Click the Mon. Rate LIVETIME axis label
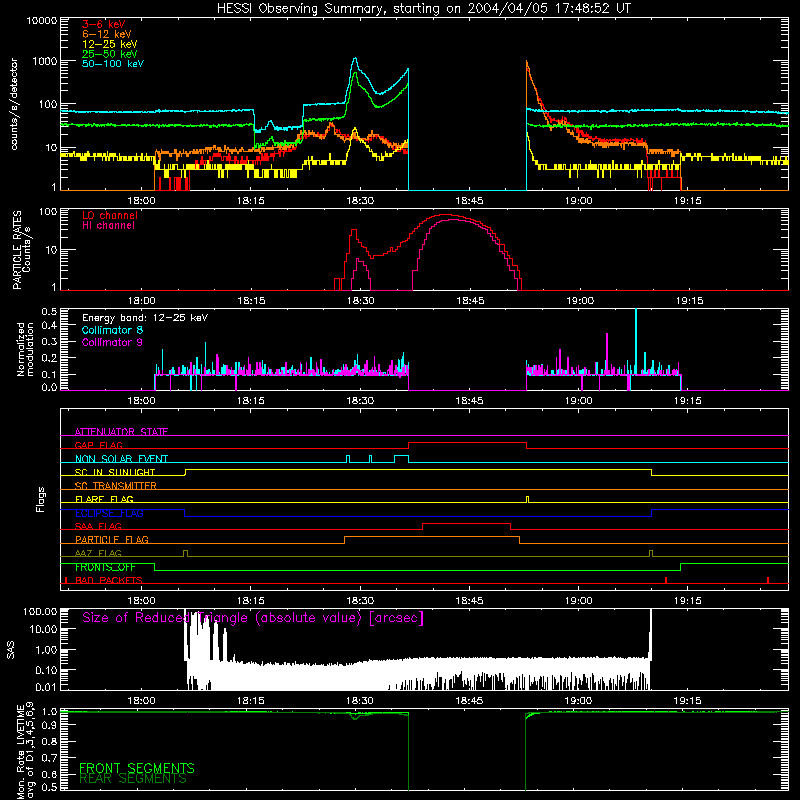This screenshot has width=800, height=800. pos(20,752)
